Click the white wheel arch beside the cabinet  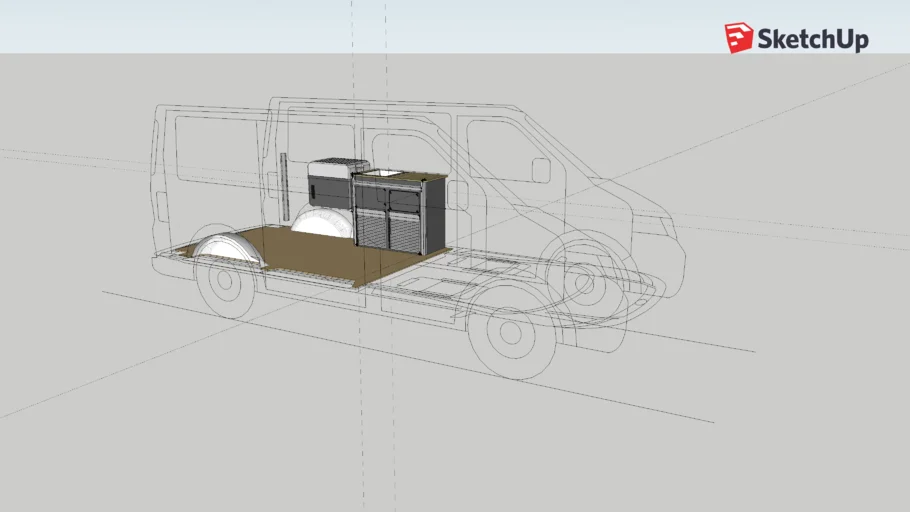322,223
